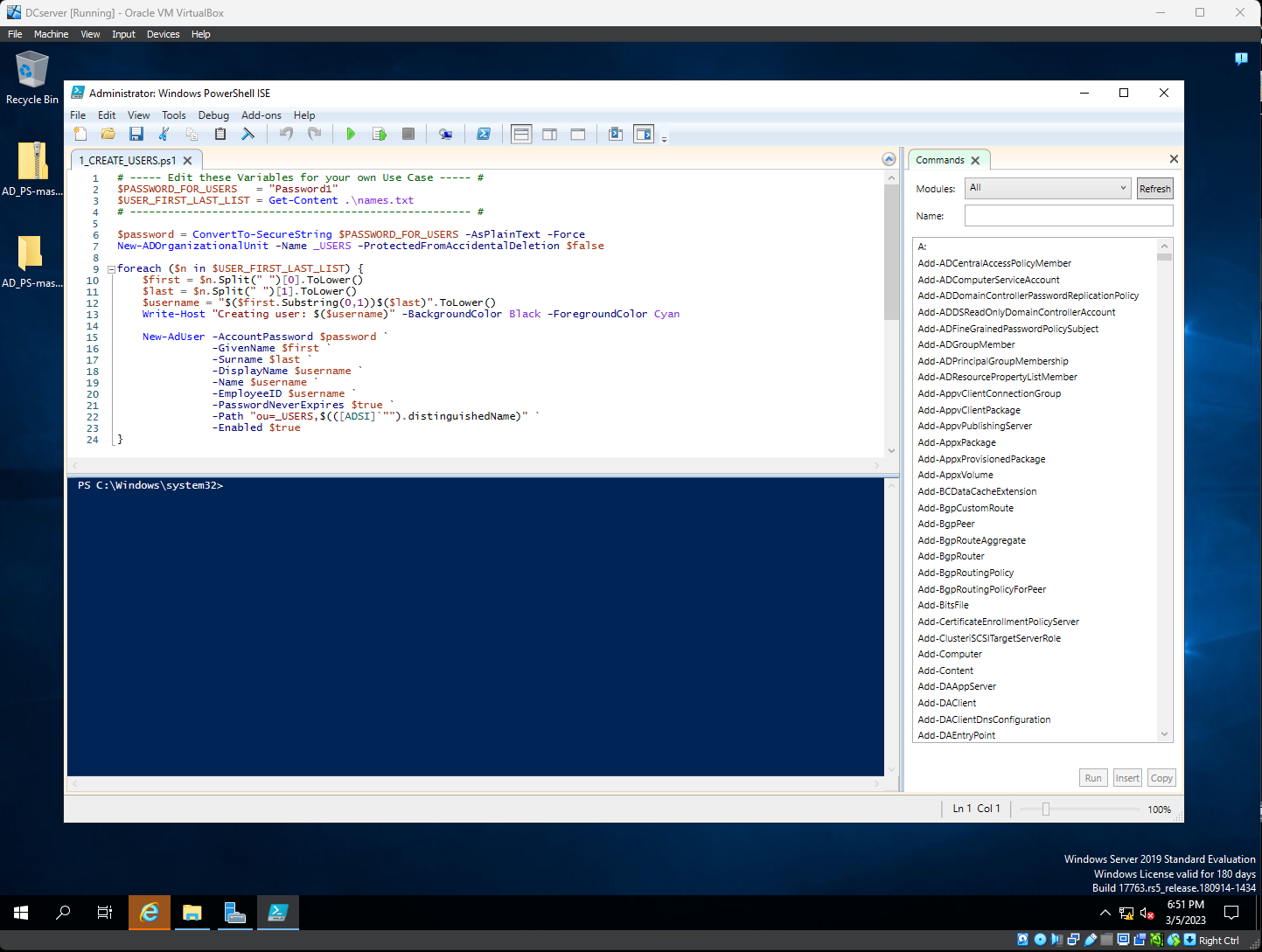This screenshot has height=952, width=1262.
Task: Select the Run Selection toolbar icon
Action: coord(379,134)
